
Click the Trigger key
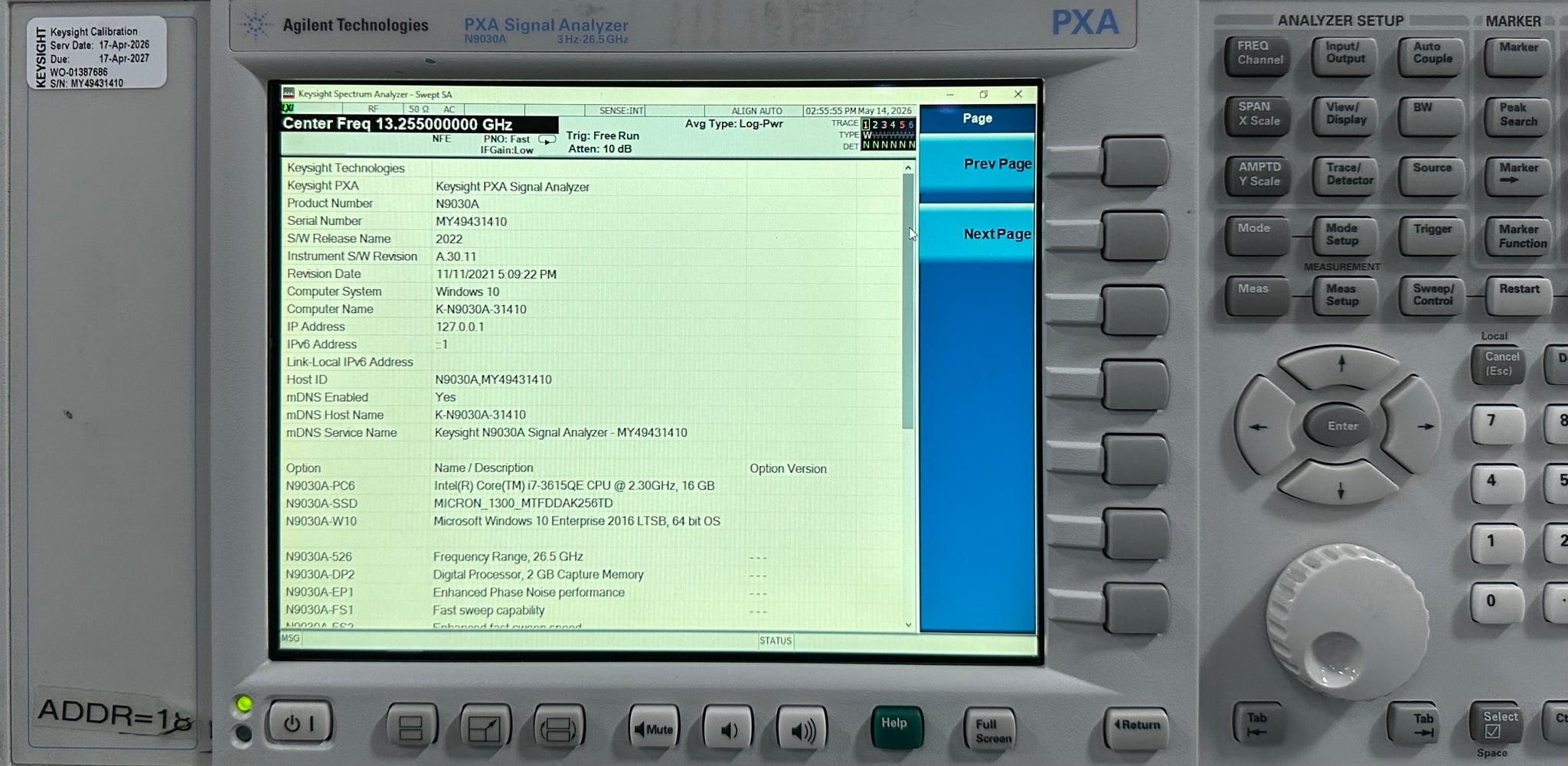click(x=1432, y=236)
